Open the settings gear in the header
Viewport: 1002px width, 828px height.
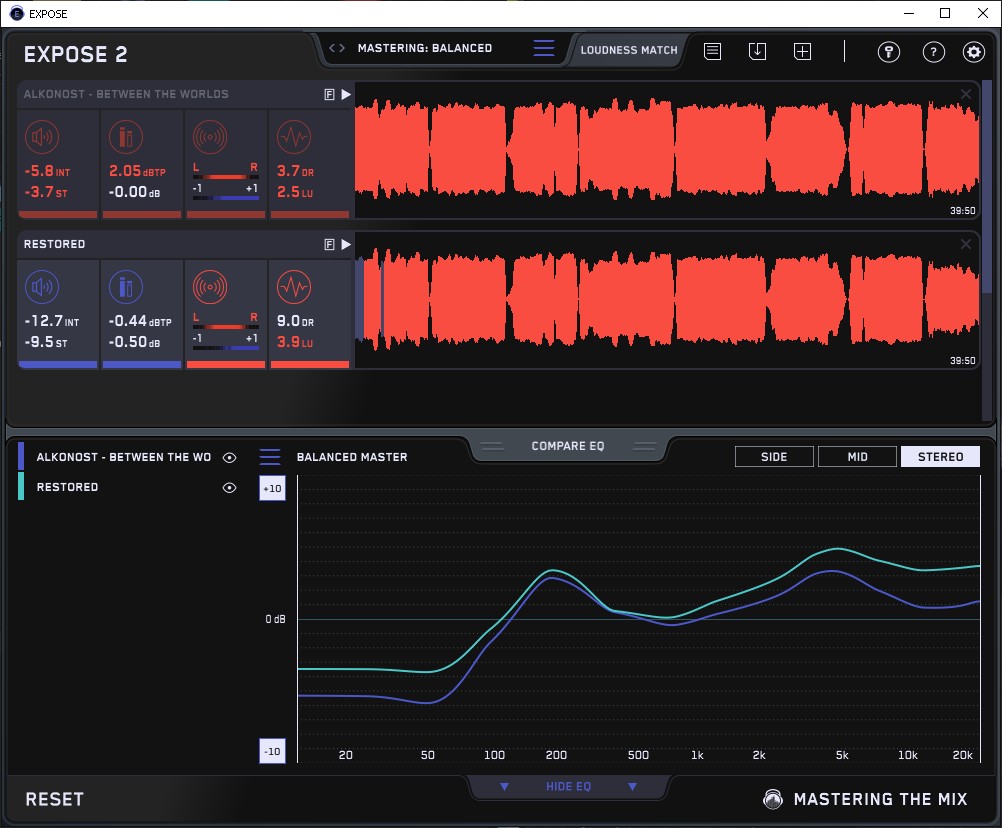[x=973, y=52]
